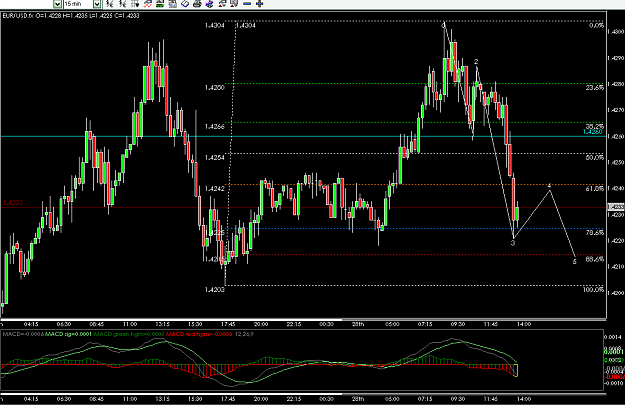Viewport: 625px width, 405px height.
Task: Select the 23.6% Fibonacci level label
Action: pos(594,87)
